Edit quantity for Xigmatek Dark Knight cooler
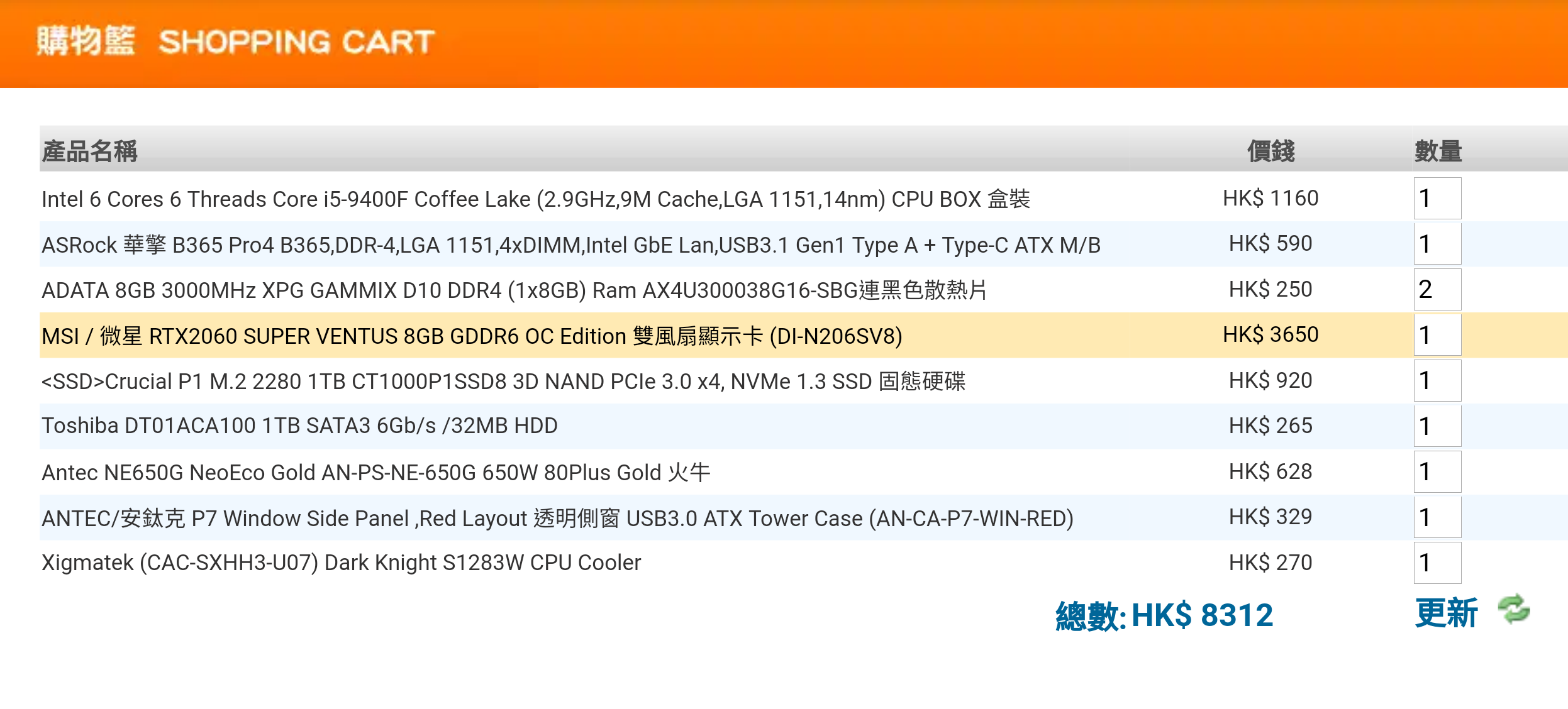Image resolution: width=1568 pixels, height=709 pixels. pos(1437,563)
